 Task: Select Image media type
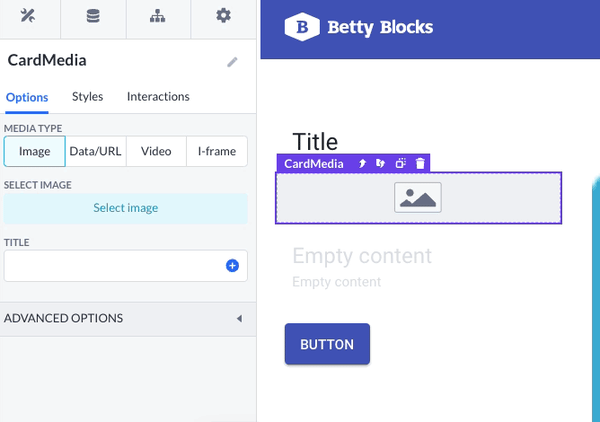click(34, 151)
